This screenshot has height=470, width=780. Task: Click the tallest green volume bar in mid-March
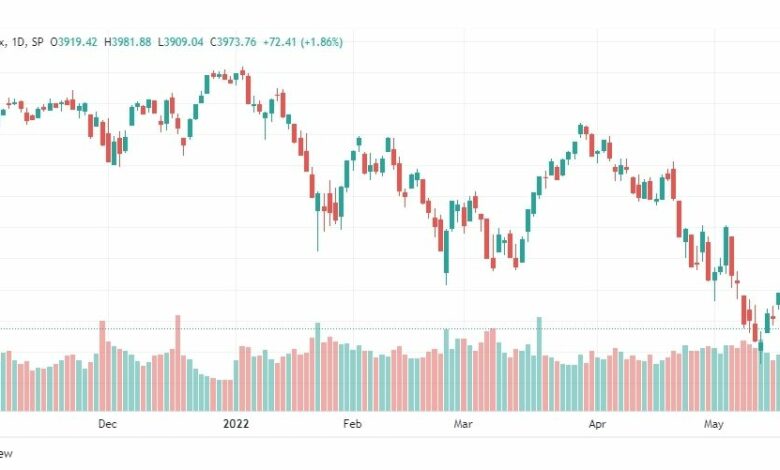[x=539, y=364]
